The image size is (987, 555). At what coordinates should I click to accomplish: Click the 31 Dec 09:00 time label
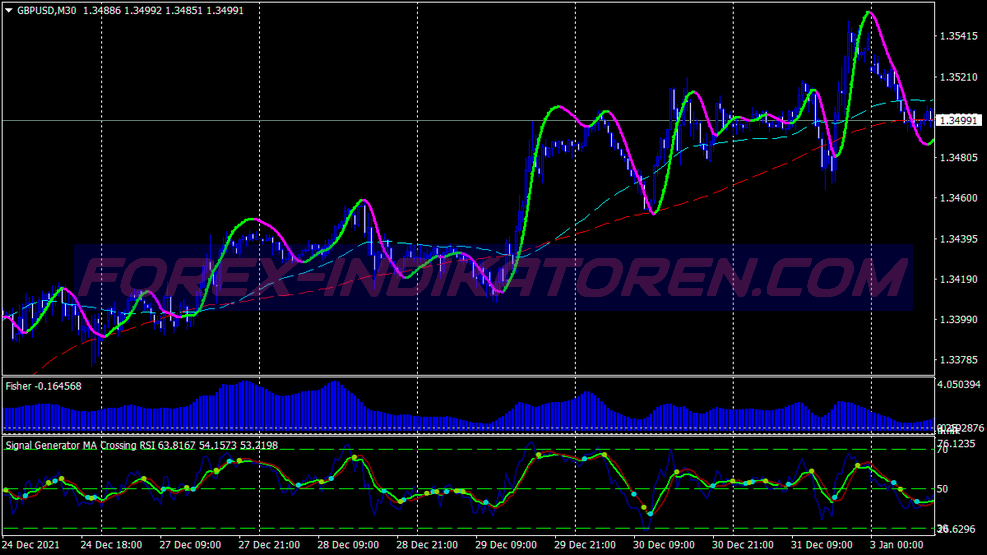tap(822, 545)
